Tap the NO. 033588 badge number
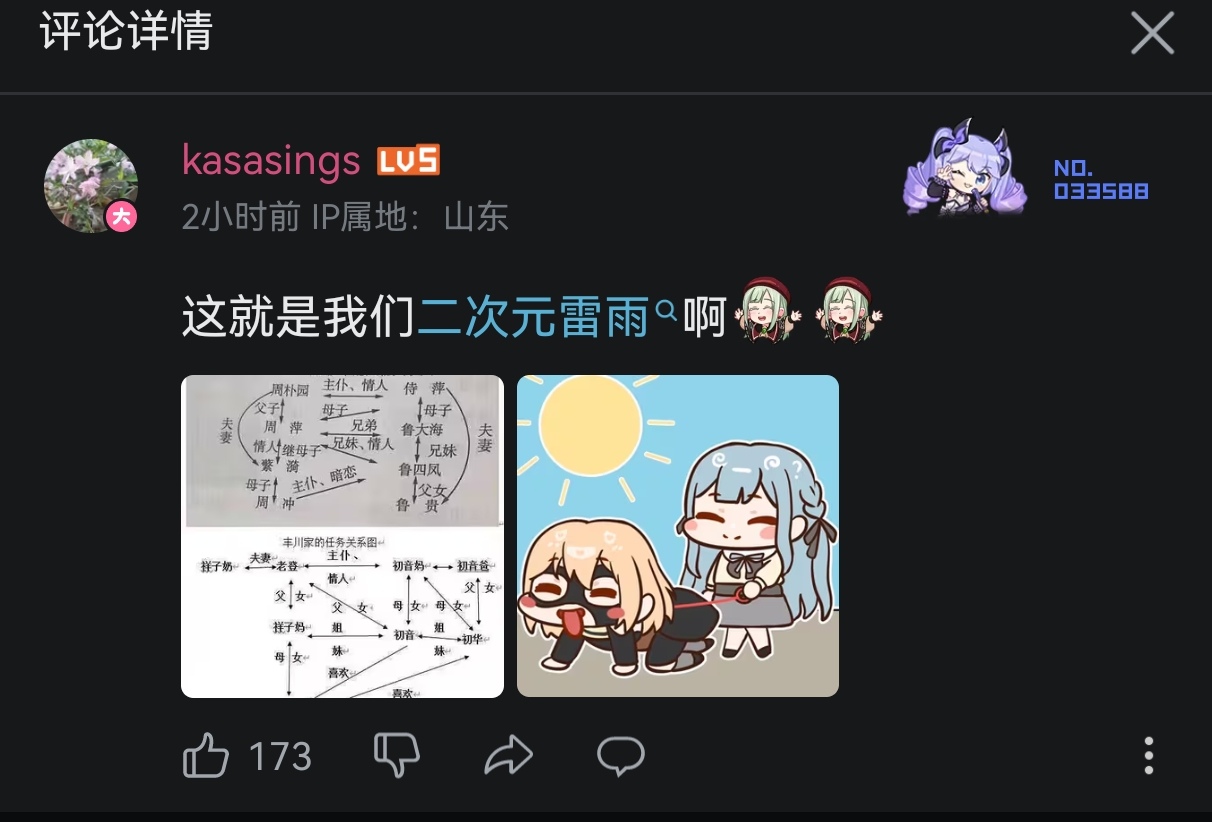Screen dimensions: 1212x822 (1101, 180)
